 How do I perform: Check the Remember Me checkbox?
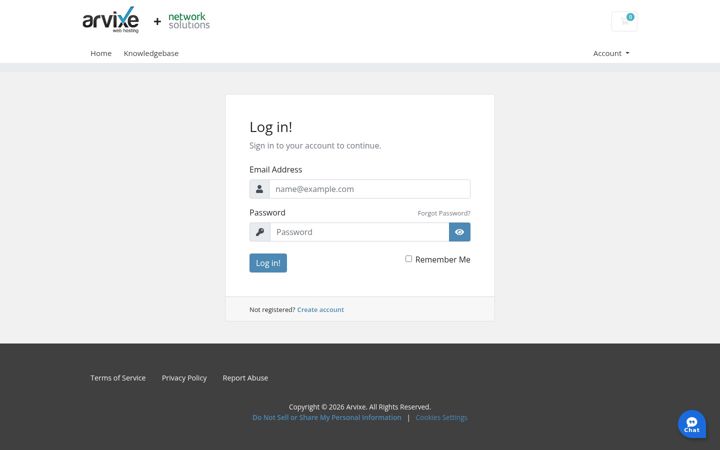click(x=408, y=259)
